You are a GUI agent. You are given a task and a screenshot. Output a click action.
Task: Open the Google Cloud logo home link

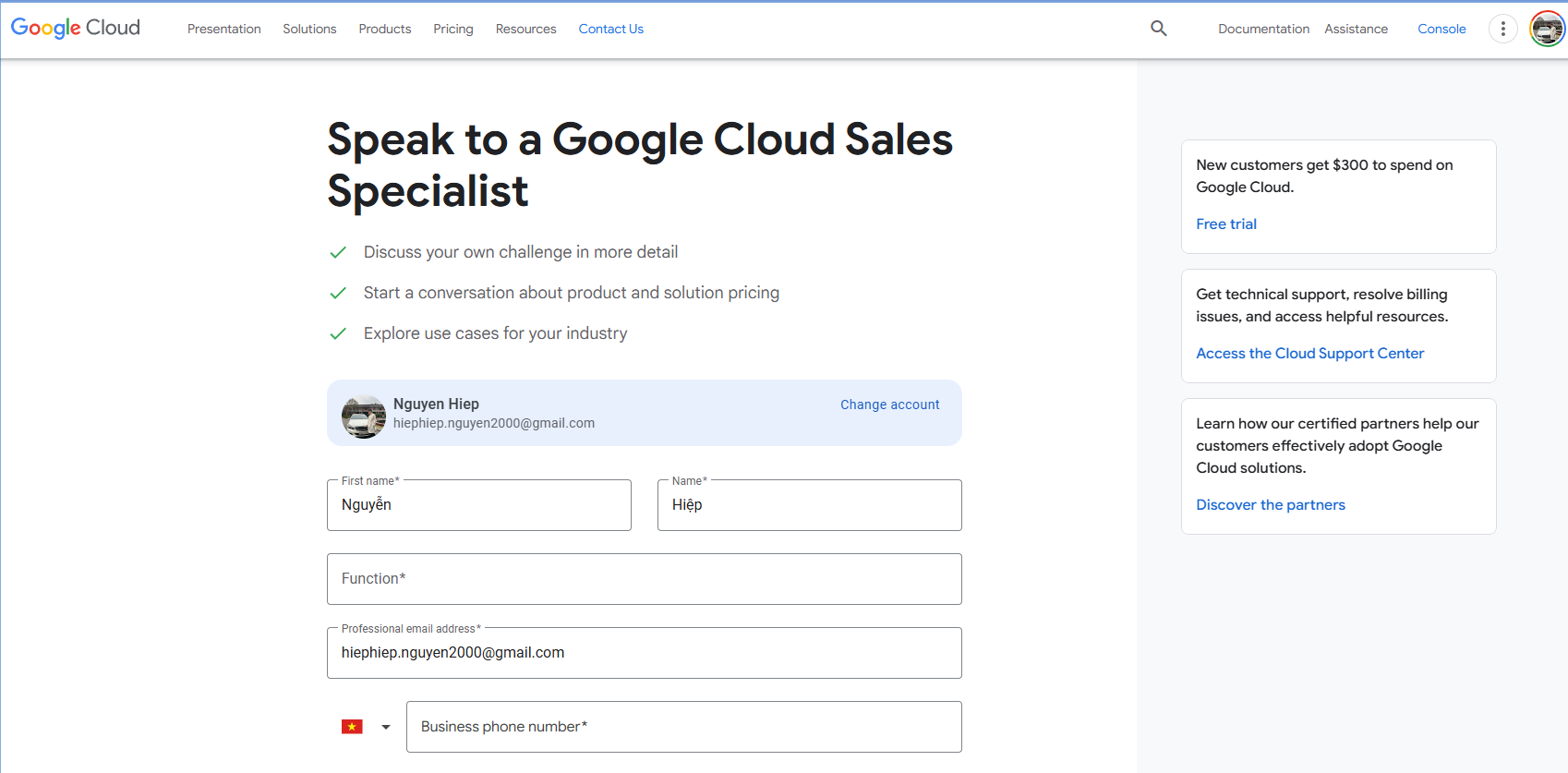click(x=76, y=29)
